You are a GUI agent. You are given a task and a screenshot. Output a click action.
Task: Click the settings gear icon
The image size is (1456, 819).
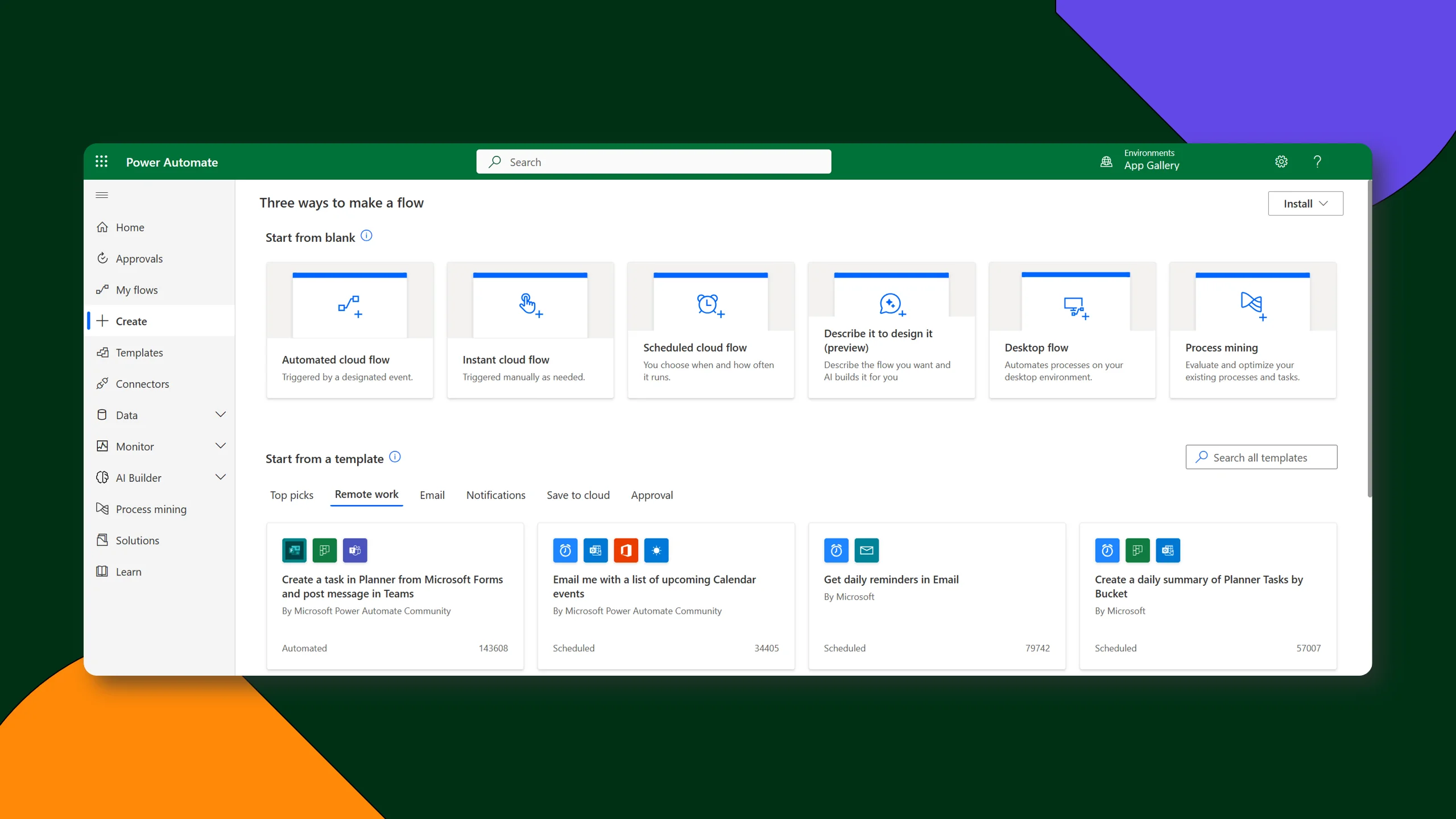1281,162
